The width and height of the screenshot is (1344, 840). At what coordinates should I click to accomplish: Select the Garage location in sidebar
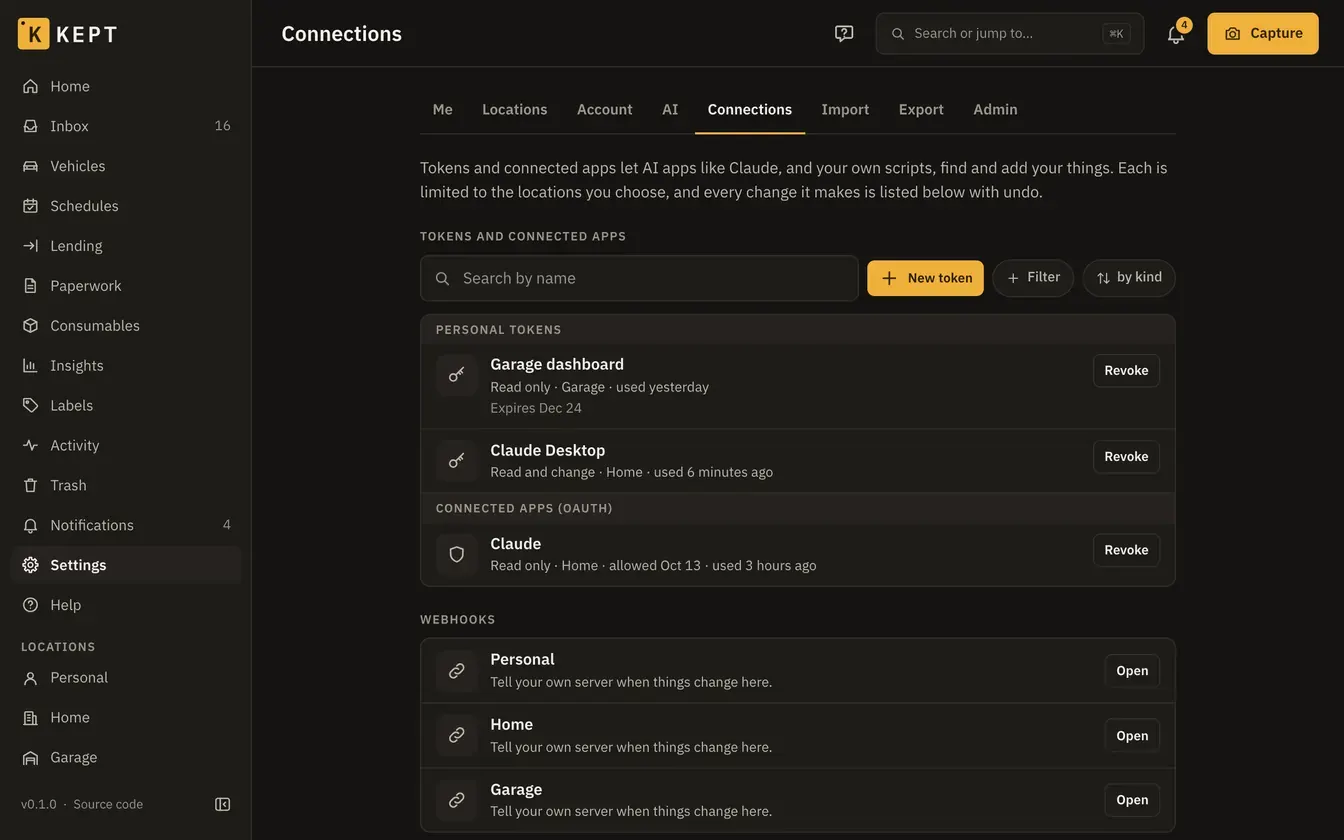(126, 758)
